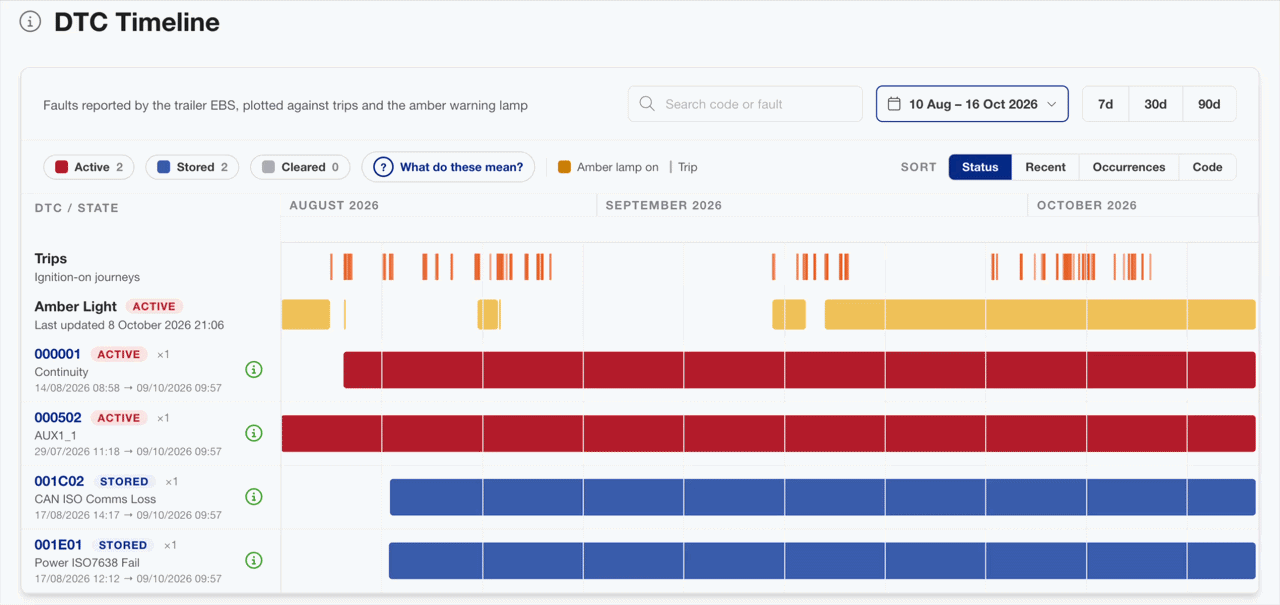This screenshot has height=605, width=1280.
Task: Focus the Search code or fault field
Action: 745,104
